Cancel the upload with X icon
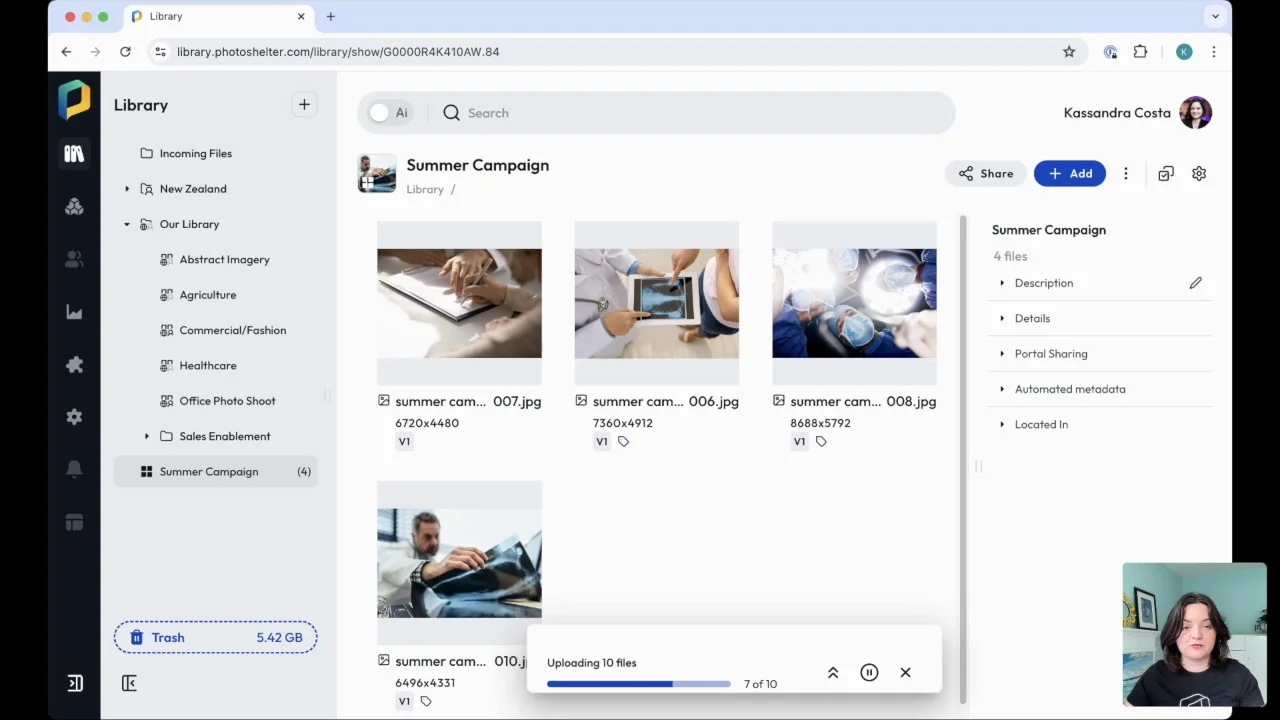This screenshot has width=1280, height=720. coord(905,673)
